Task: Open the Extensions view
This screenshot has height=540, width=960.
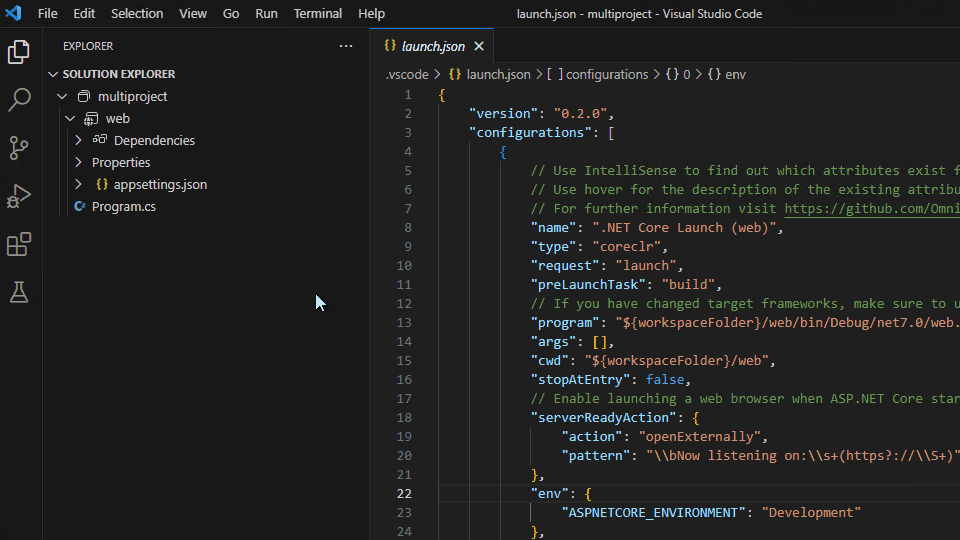Action: [19, 244]
